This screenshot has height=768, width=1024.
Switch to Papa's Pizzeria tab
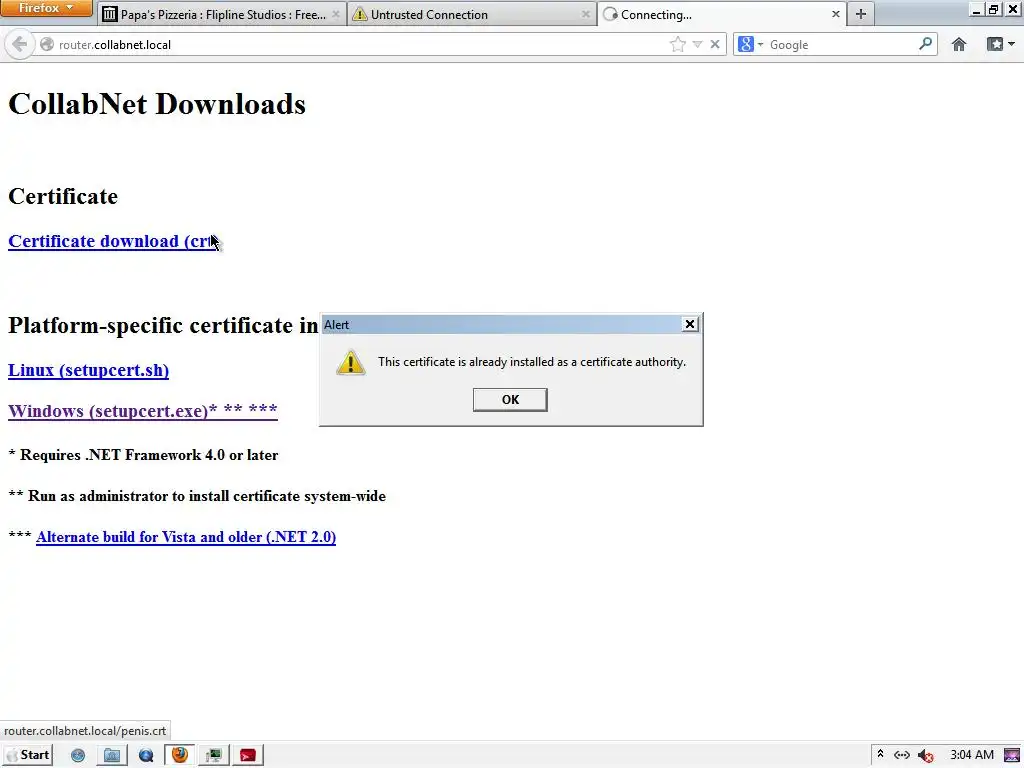(222, 14)
